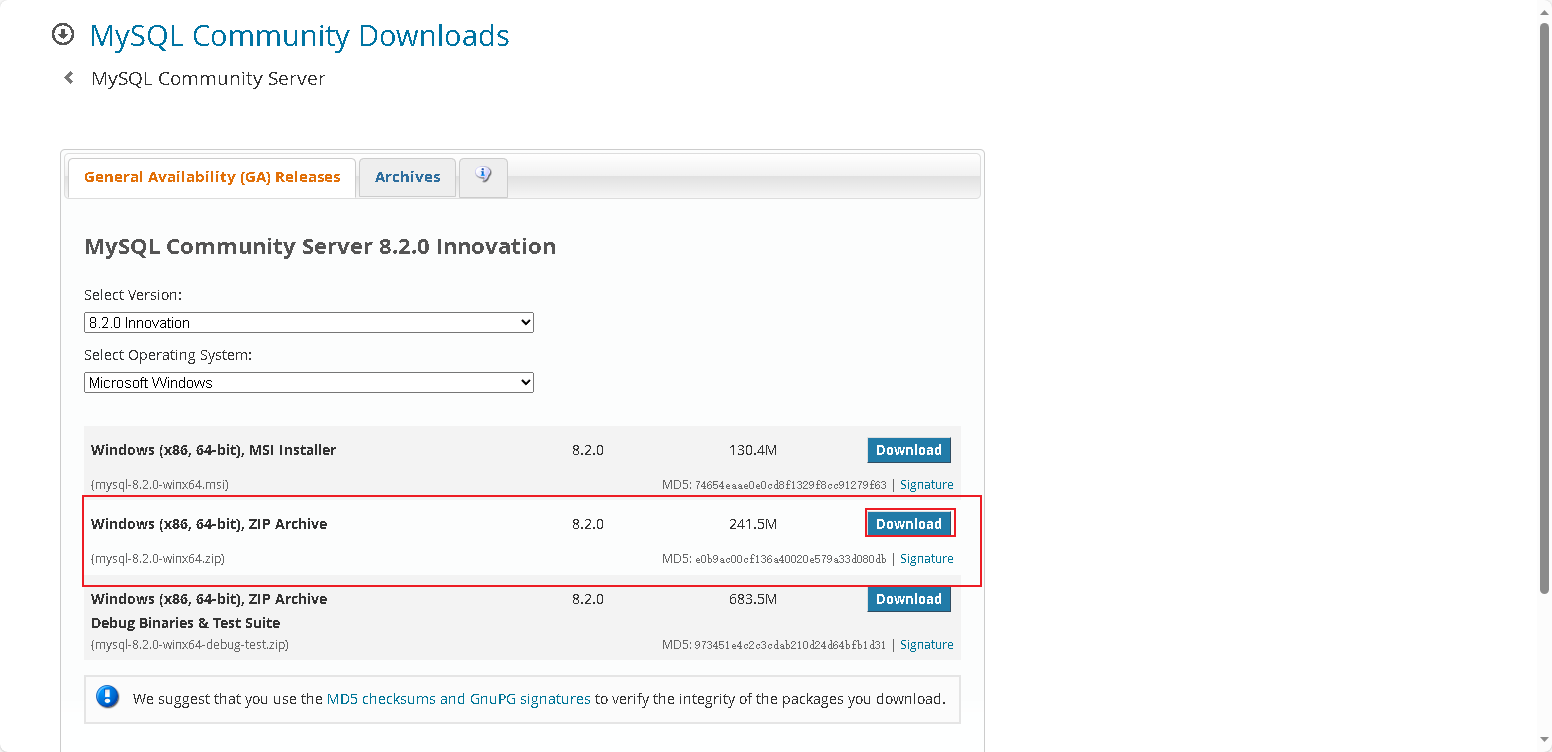Click the scrollbar down arrow
1552x752 pixels.
tap(1544, 744)
